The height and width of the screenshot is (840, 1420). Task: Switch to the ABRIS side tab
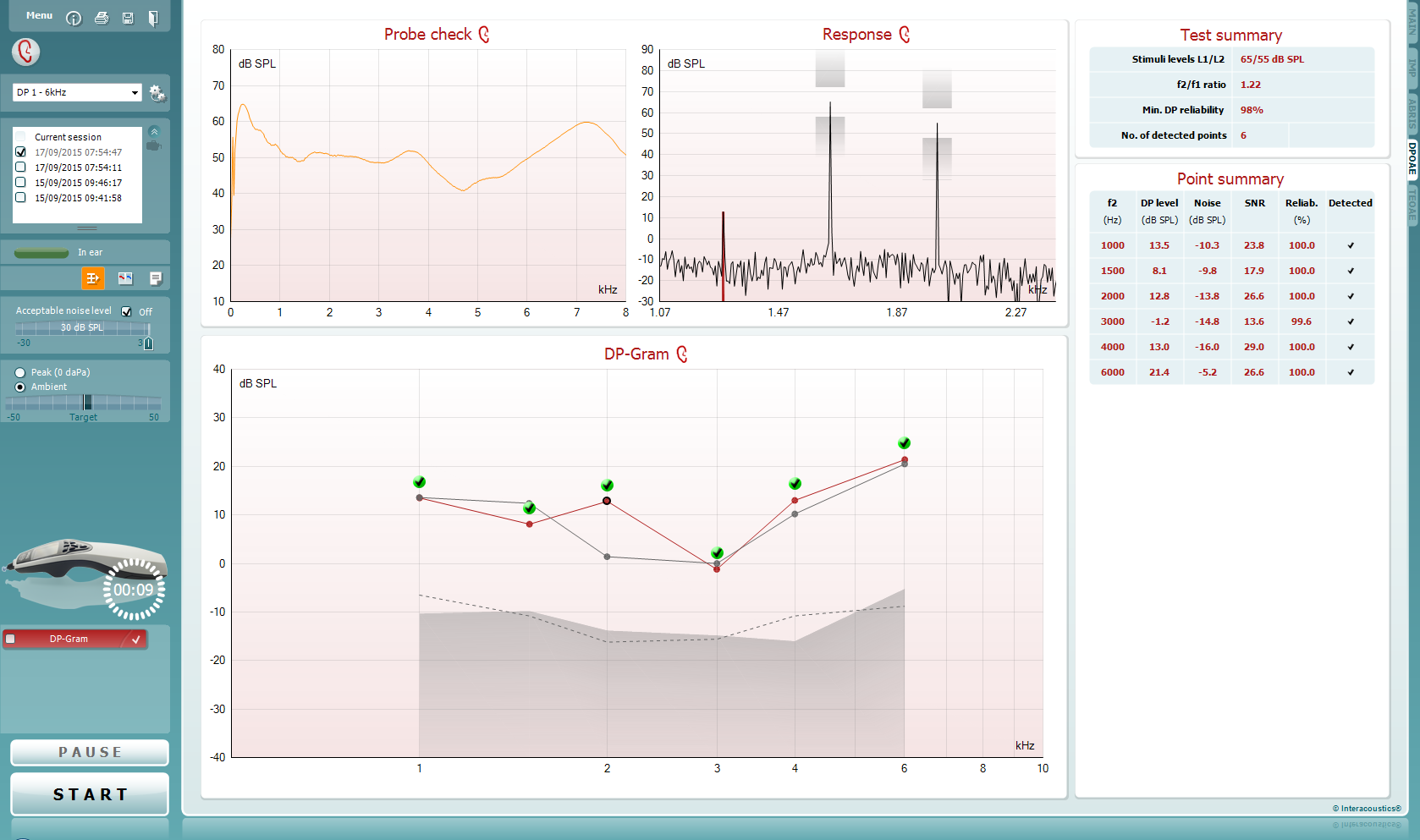[x=1412, y=113]
